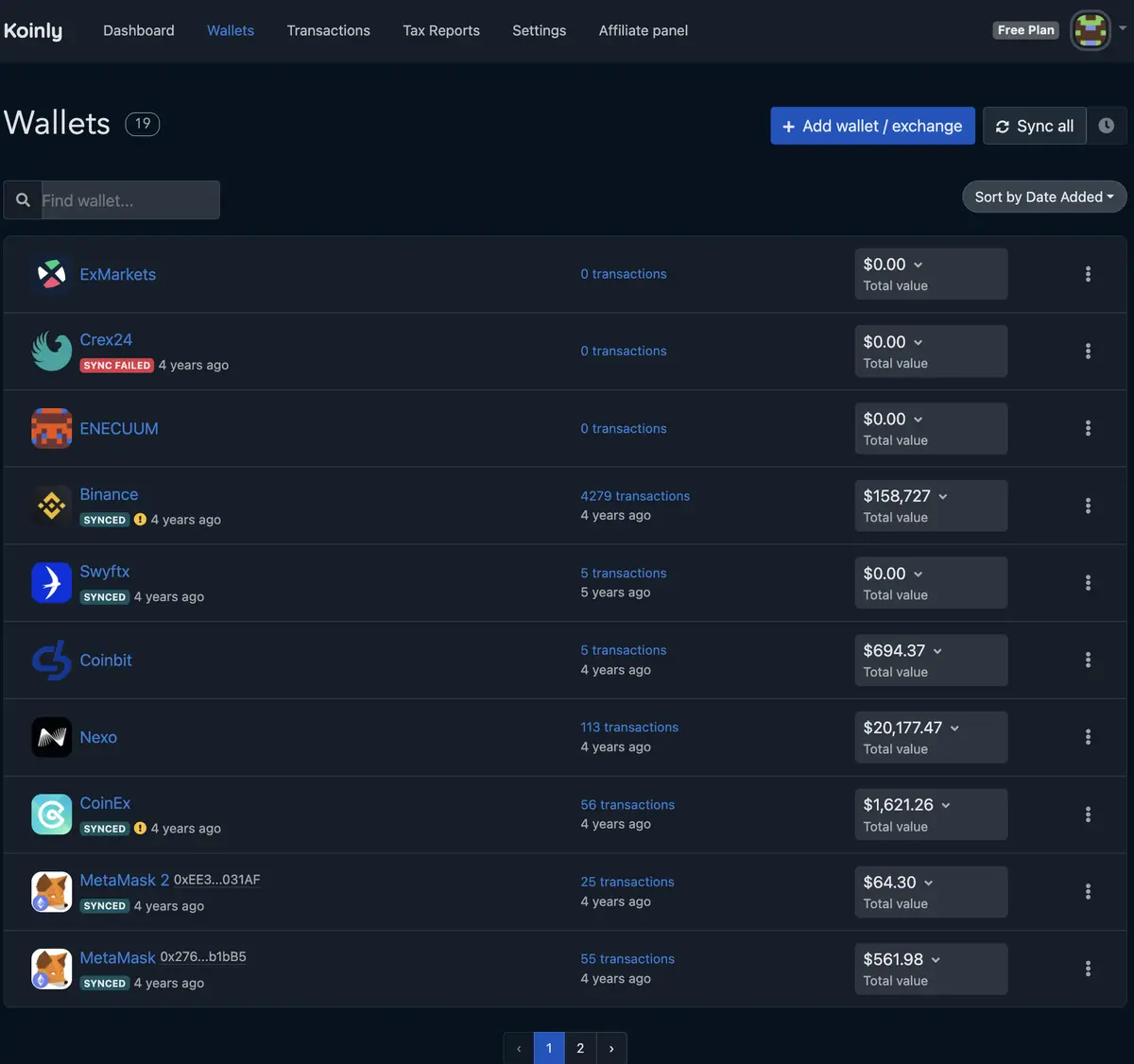The width and height of the screenshot is (1134, 1064).
Task: Click the user avatar in top right
Action: coord(1090,30)
